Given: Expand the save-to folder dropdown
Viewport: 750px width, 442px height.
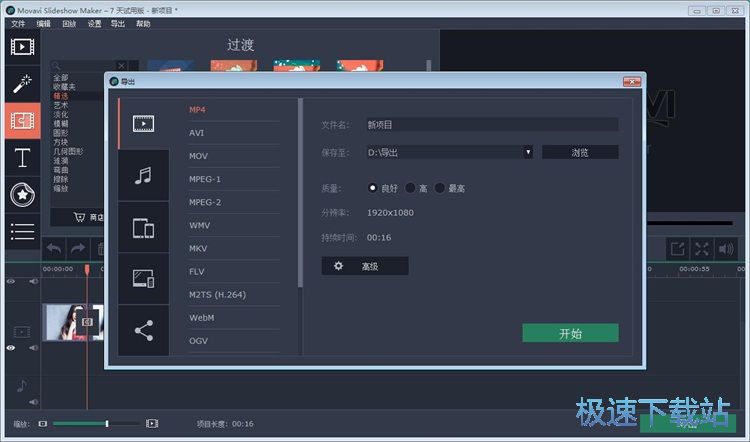Looking at the screenshot, I should click(x=528, y=152).
